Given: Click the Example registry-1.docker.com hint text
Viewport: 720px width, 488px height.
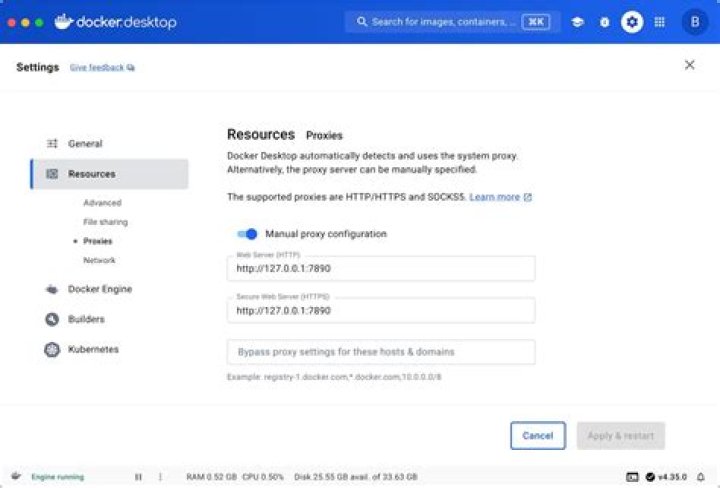Looking at the screenshot, I should coord(334,377).
